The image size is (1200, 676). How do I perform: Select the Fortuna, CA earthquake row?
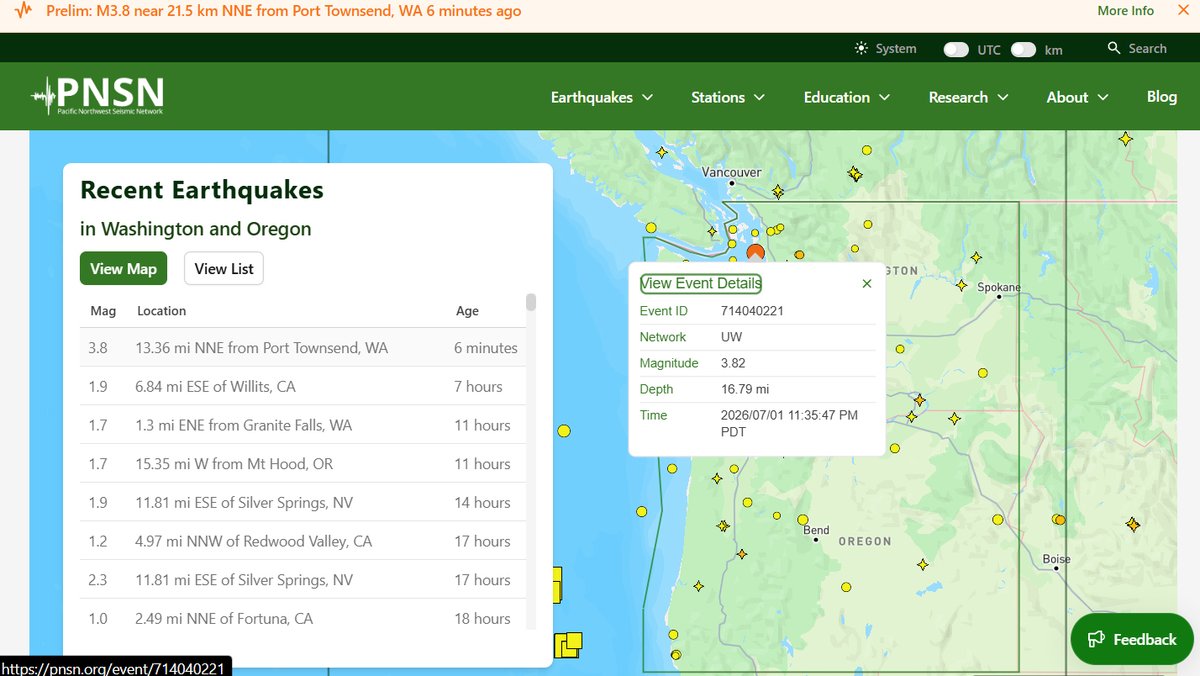point(302,618)
